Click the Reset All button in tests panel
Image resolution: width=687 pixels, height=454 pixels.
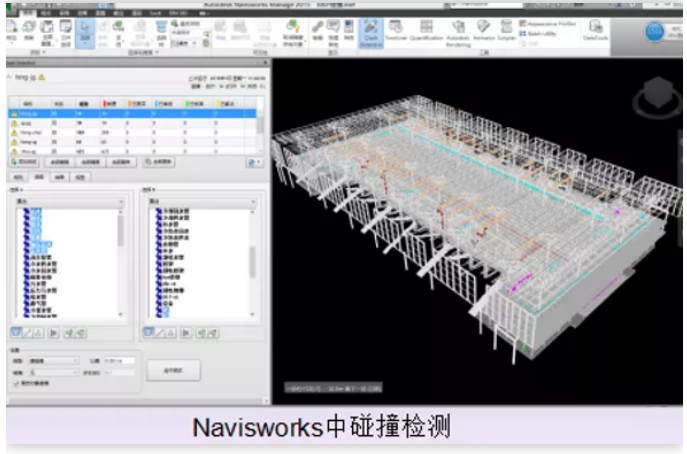coord(60,162)
